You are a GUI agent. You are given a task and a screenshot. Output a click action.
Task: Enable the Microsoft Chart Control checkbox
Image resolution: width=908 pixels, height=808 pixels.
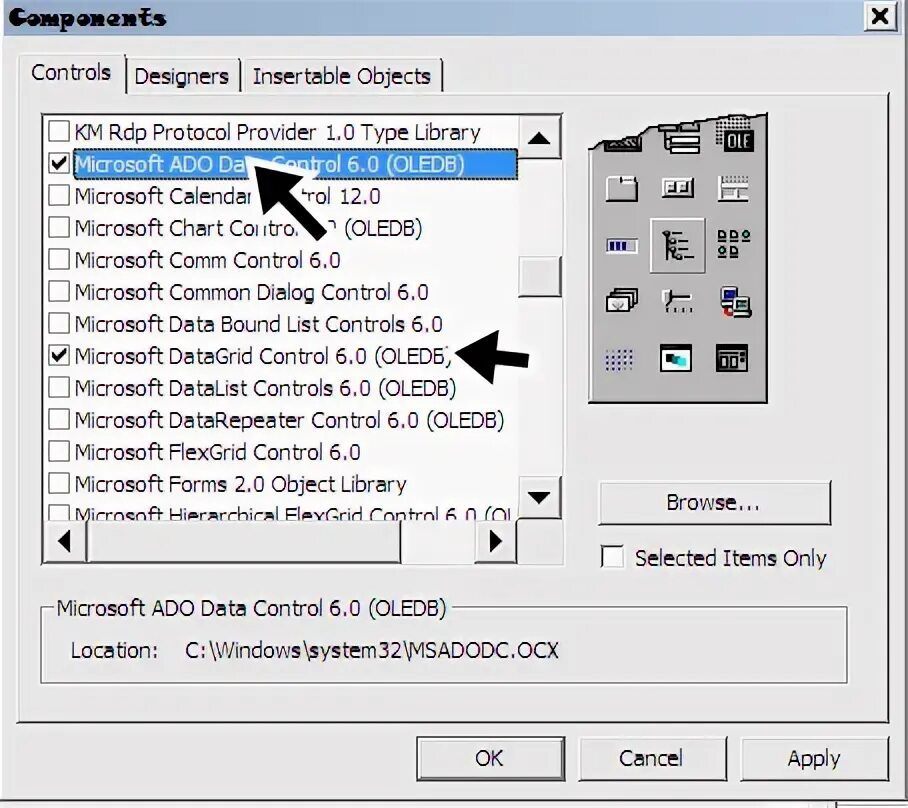[x=59, y=228]
